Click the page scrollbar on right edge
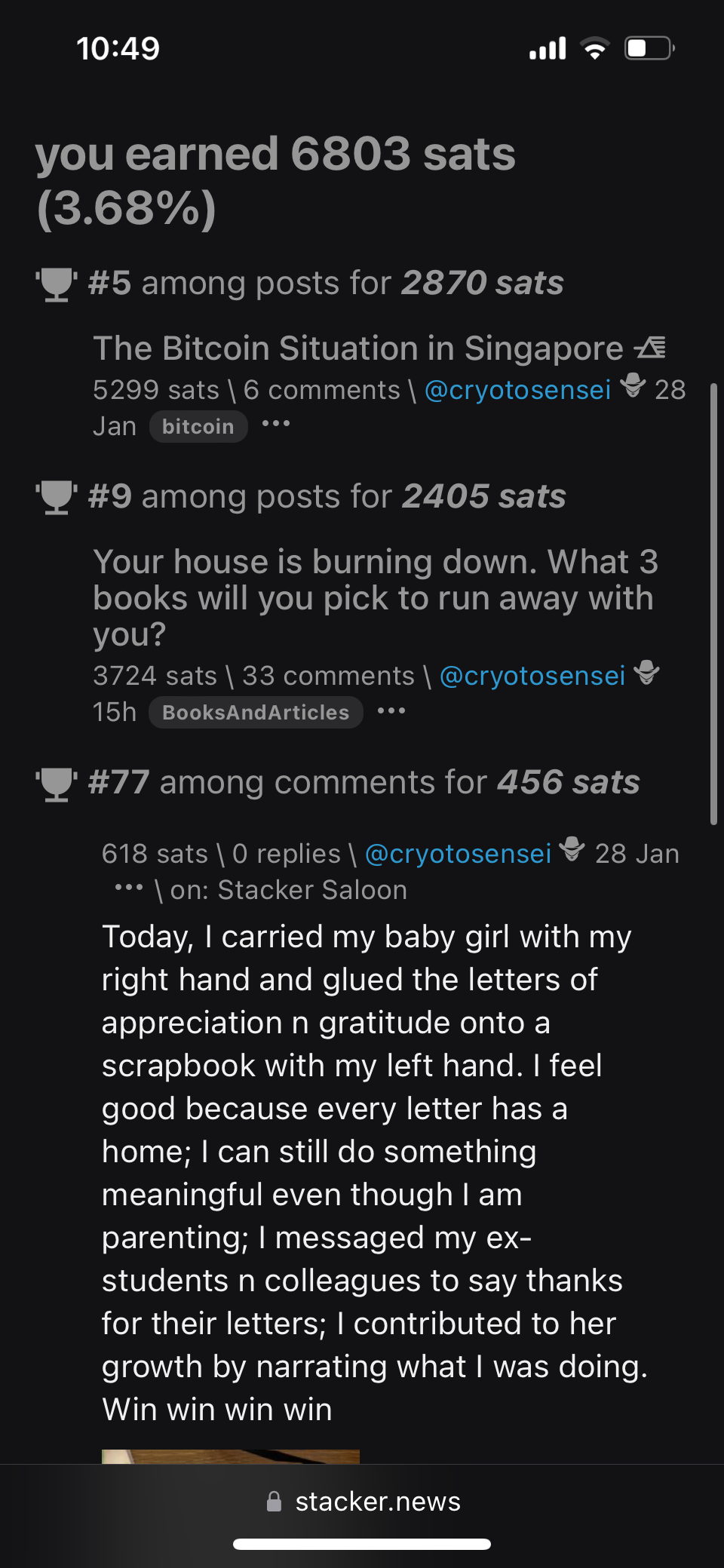Screen dimensions: 724x1568 [x=713, y=603]
